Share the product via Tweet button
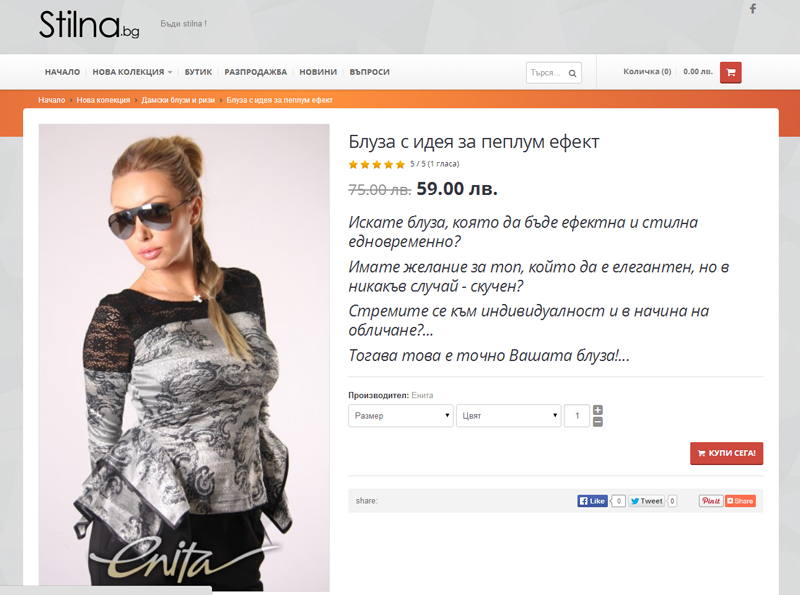 pyautogui.click(x=646, y=501)
